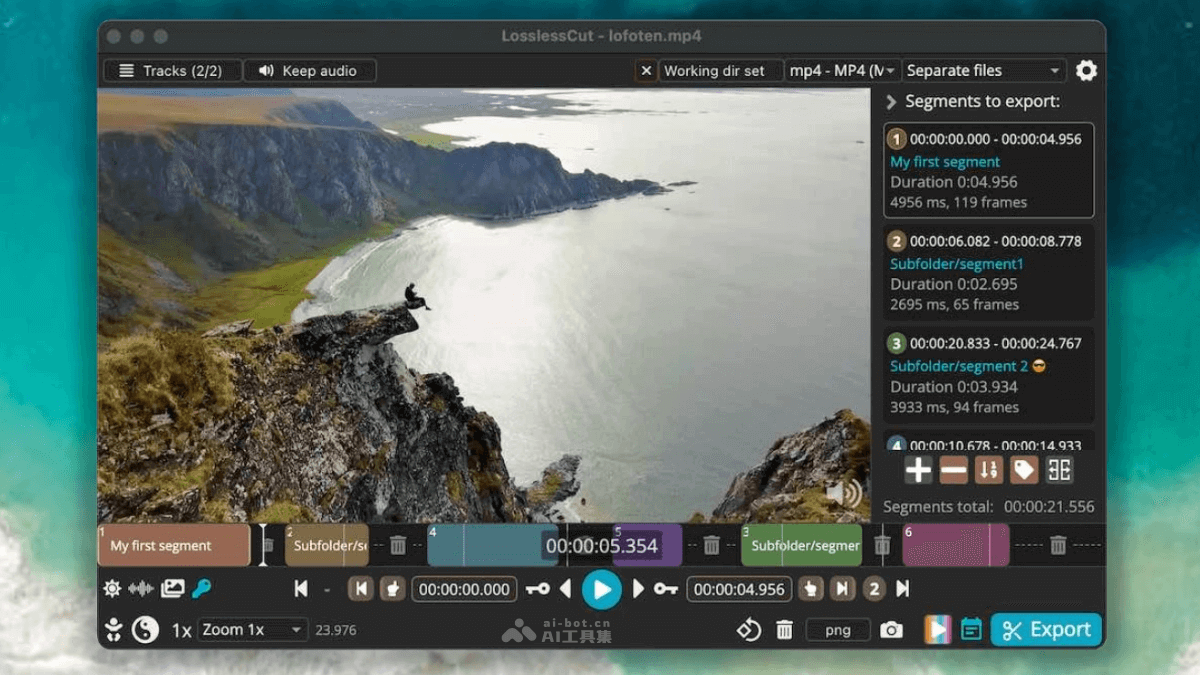The width and height of the screenshot is (1200, 675).
Task: Click the split segment icon
Action: click(1059, 470)
